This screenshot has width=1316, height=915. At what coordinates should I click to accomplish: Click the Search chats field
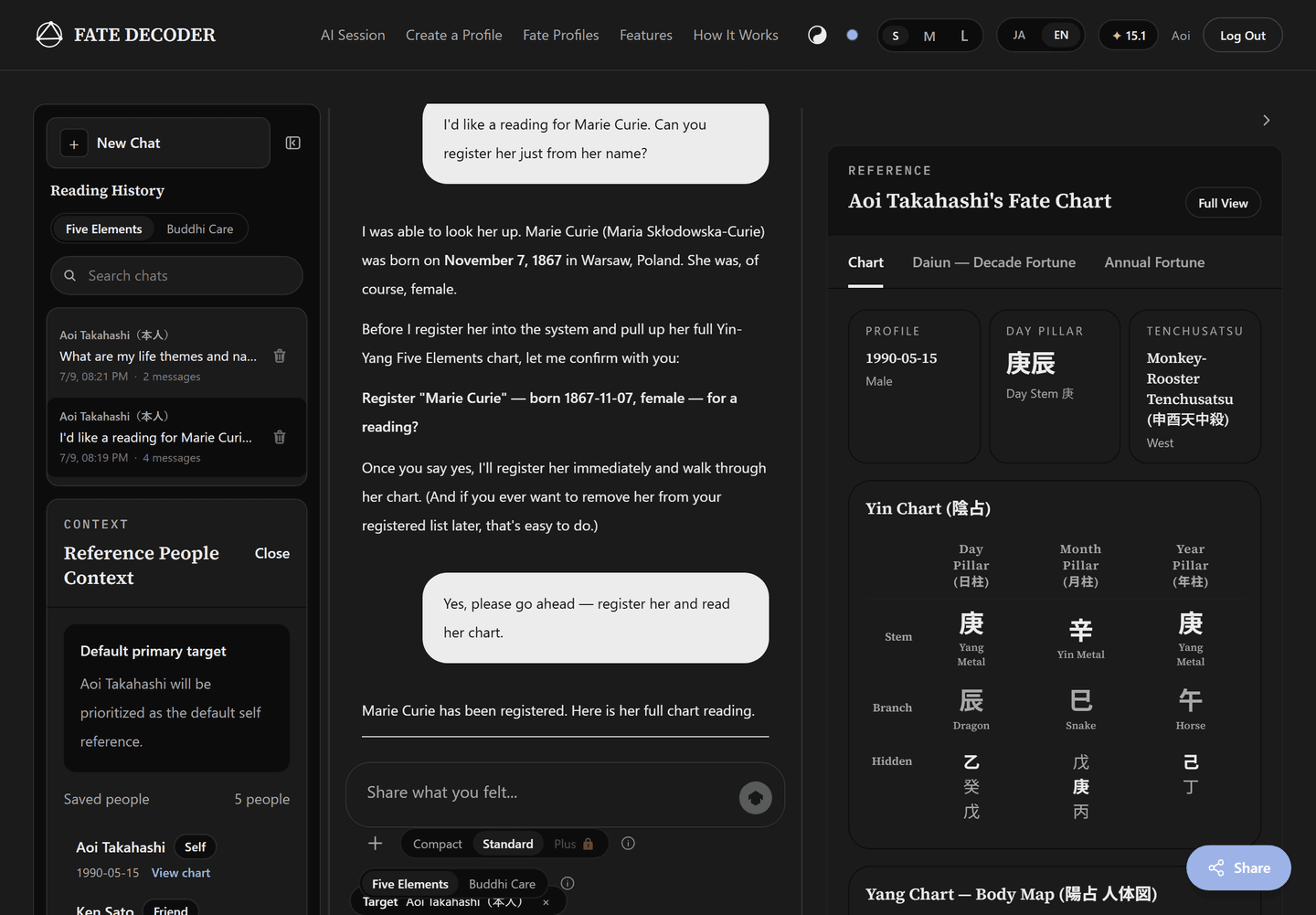click(x=176, y=275)
